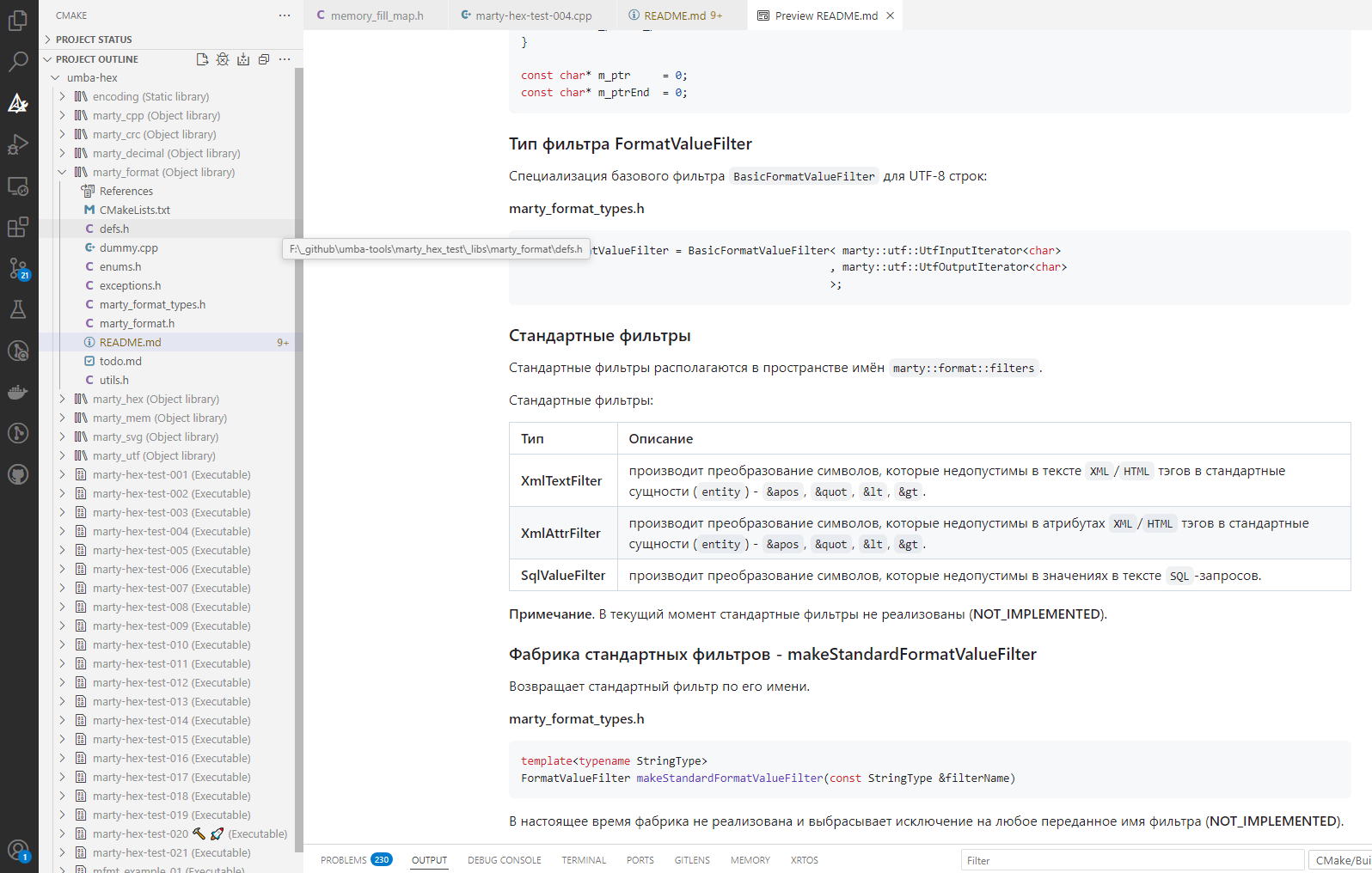The image size is (1372, 873).
Task: Open the GitHub view in activity bar
Action: tap(18, 474)
